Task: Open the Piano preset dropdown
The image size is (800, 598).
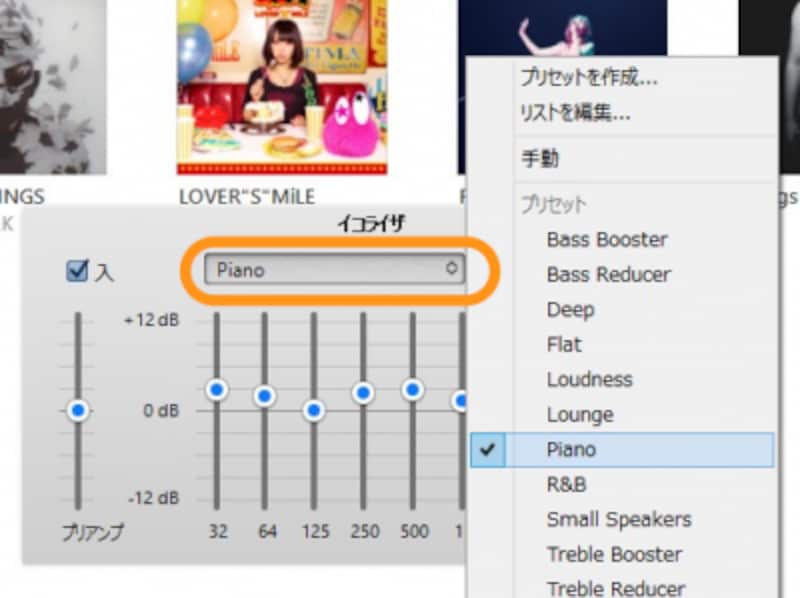Action: pos(336,269)
